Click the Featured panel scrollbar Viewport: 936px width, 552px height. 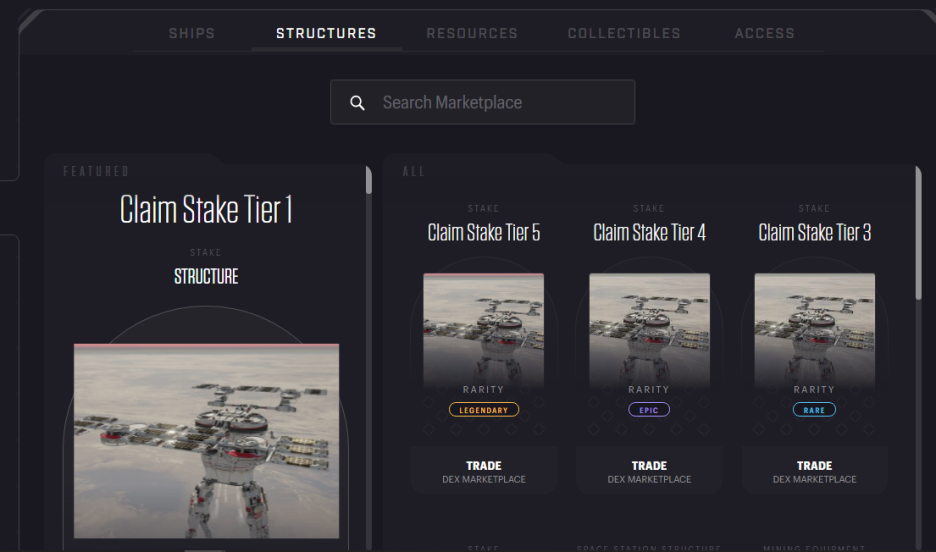click(x=369, y=180)
